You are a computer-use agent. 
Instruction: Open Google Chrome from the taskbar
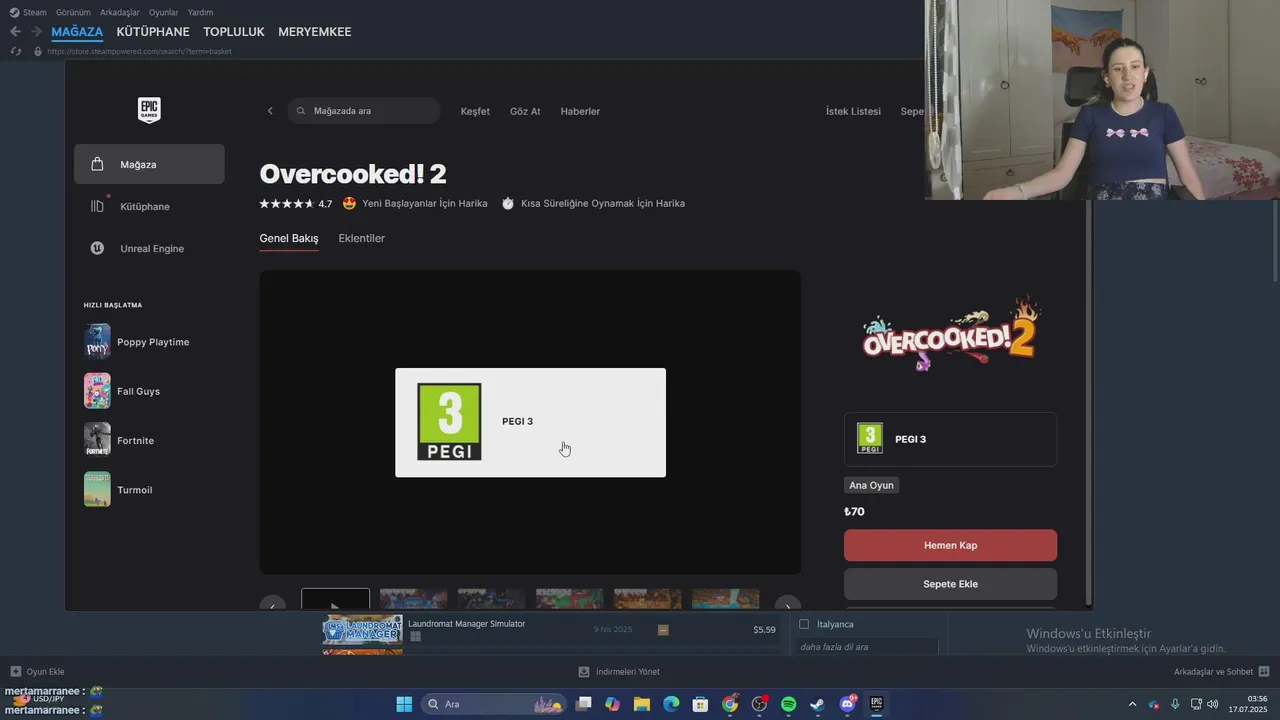(730, 704)
